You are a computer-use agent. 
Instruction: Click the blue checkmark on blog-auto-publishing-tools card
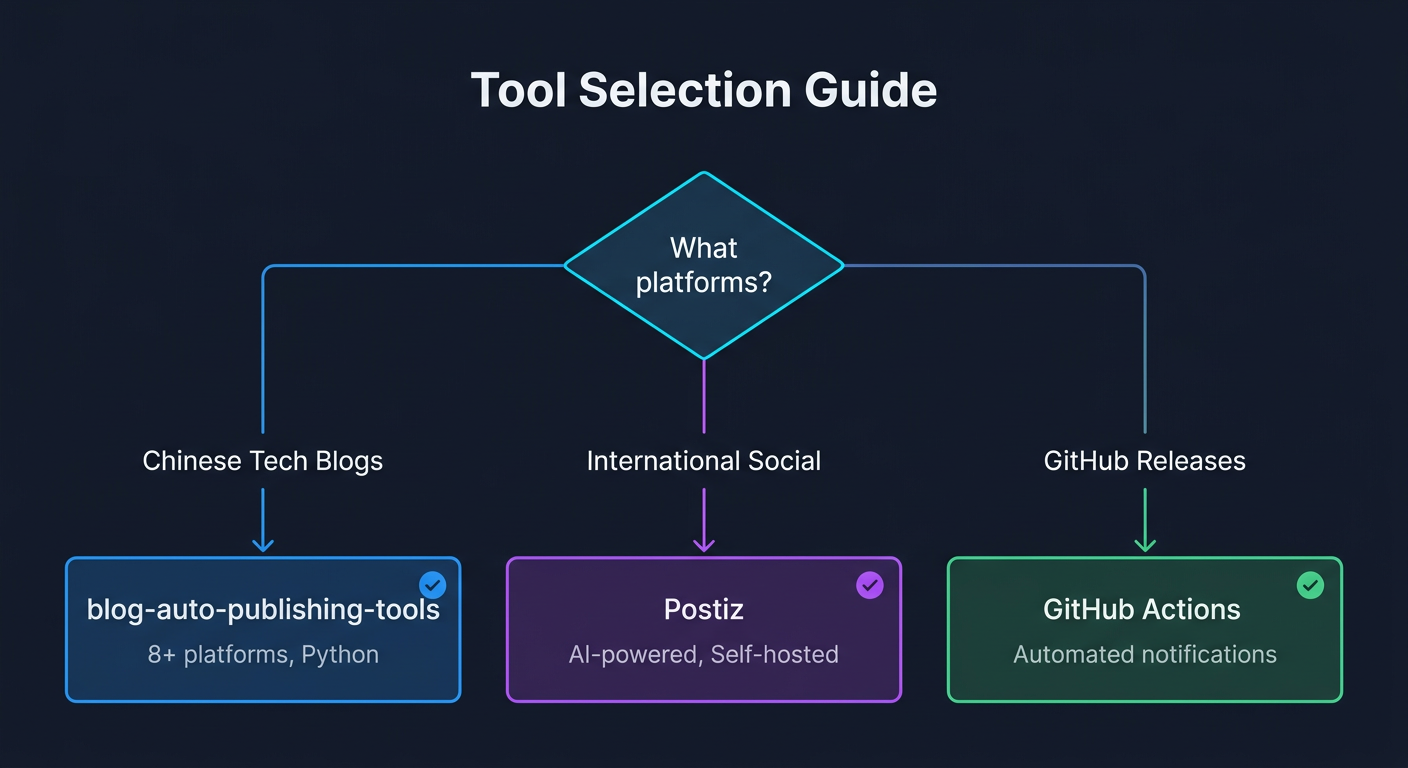click(x=433, y=585)
